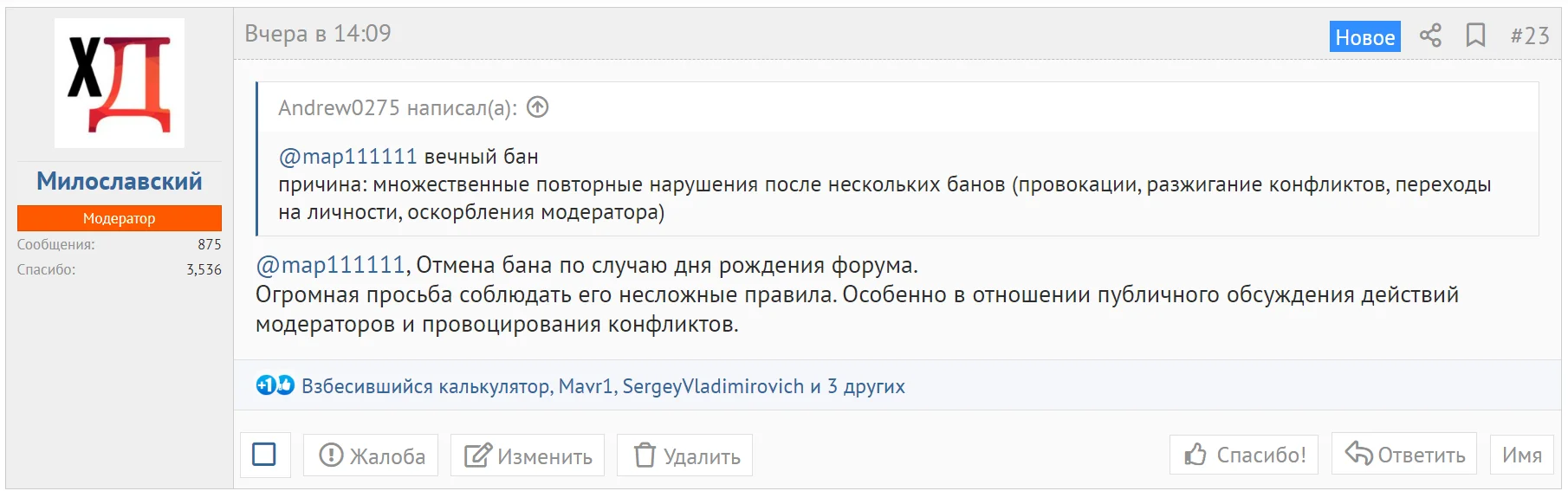1568x491 pixels.
Task: Click the Имя button
Action: (1521, 455)
